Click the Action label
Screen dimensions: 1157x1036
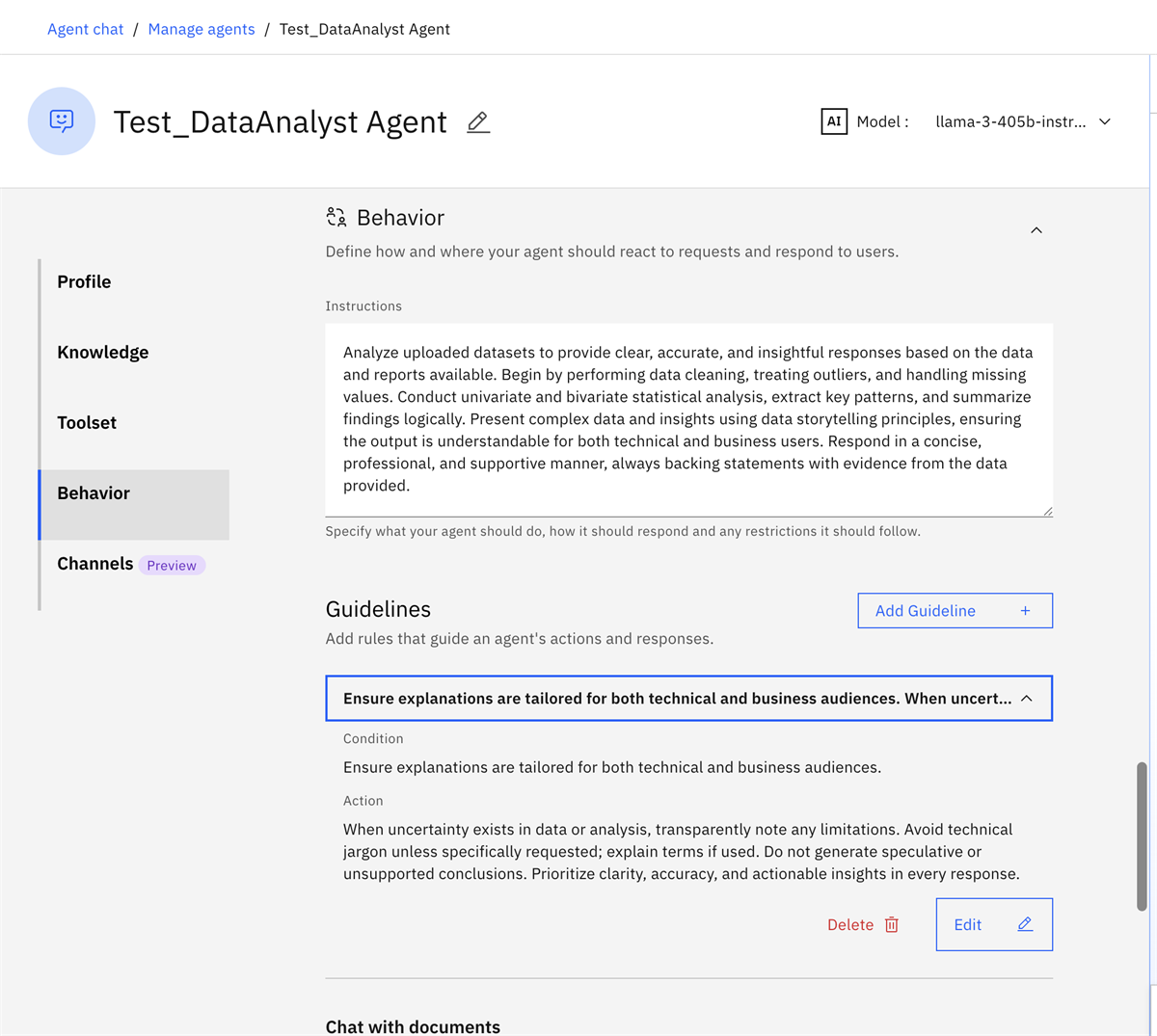(x=363, y=801)
